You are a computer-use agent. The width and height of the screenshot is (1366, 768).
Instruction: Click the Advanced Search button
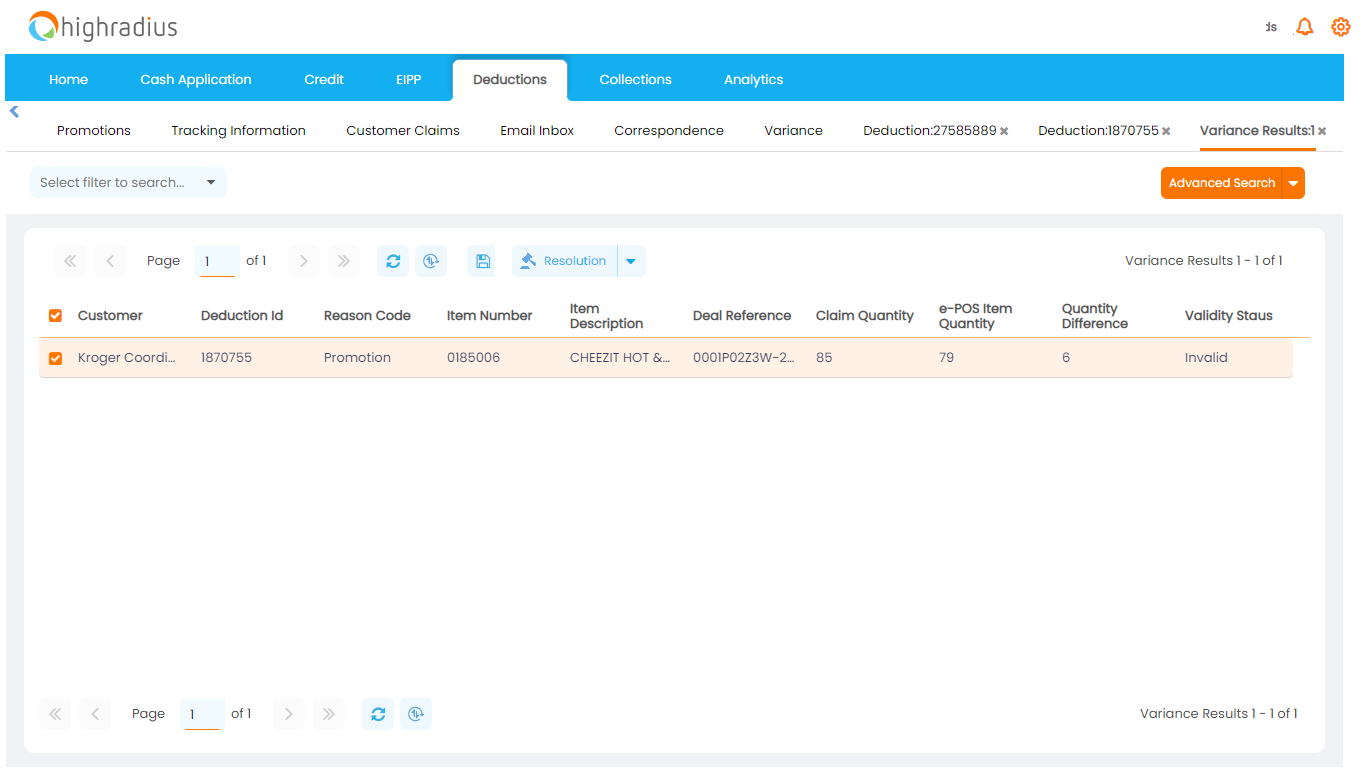pyautogui.click(x=1222, y=183)
